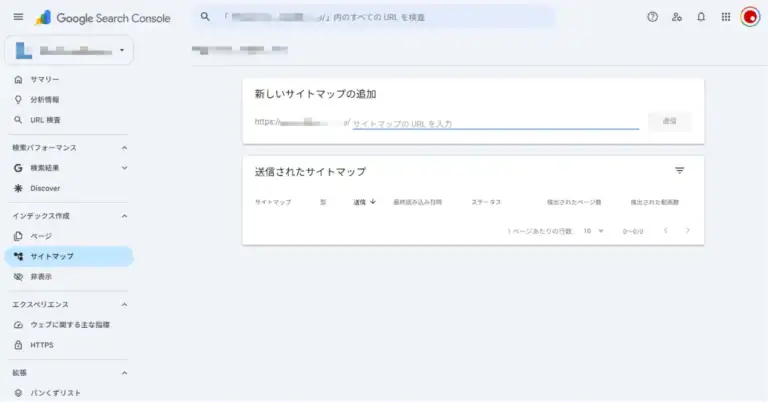Click the search magnifier icon in top bar
This screenshot has width=768, height=402.
pyautogui.click(x=205, y=17)
